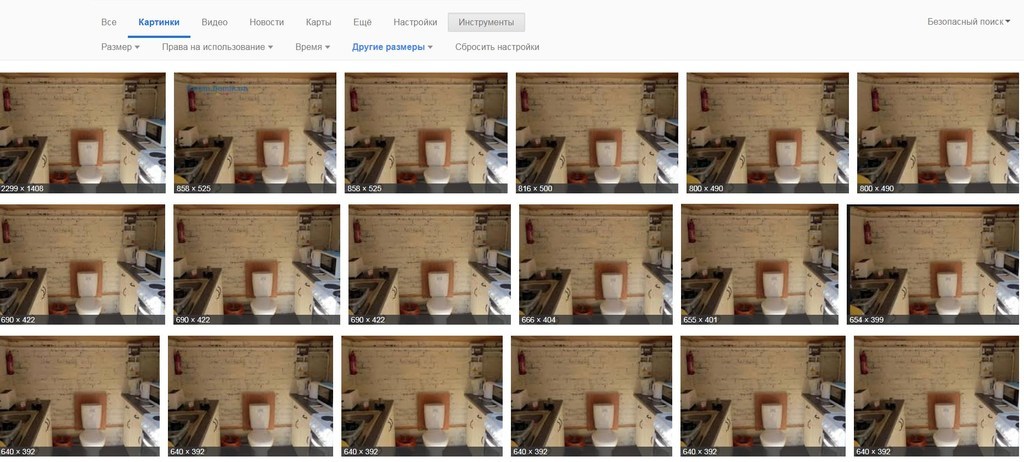The image size is (1024, 462).
Task: Open the Карты tab
Action: [x=318, y=22]
